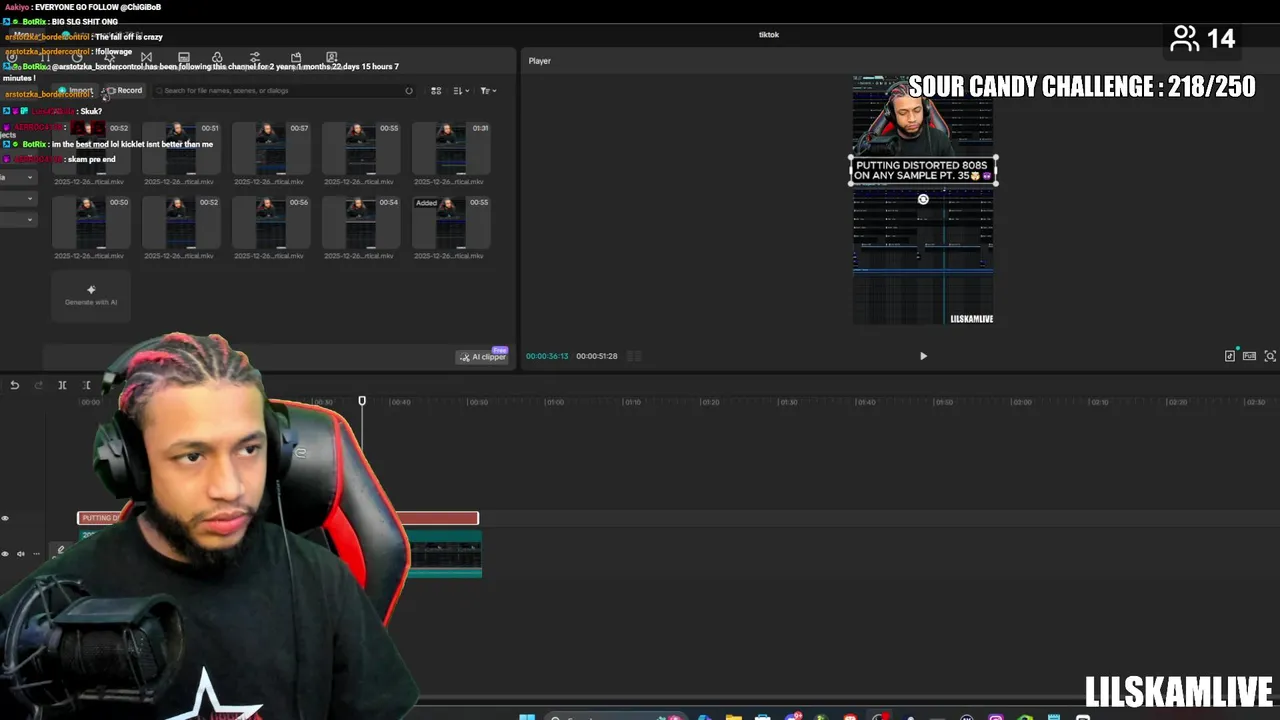Screen dimensions: 1280x720
Task: Toggle text track visibility eye icon
Action: coord(5,518)
